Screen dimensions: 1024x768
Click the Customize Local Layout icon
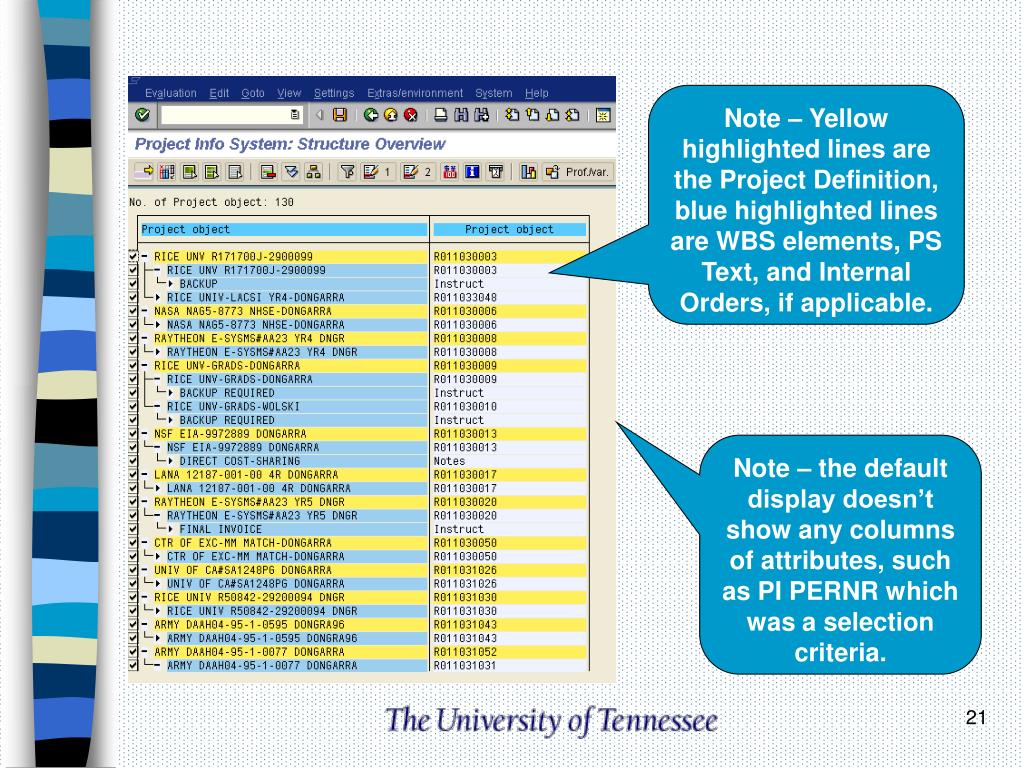603,116
